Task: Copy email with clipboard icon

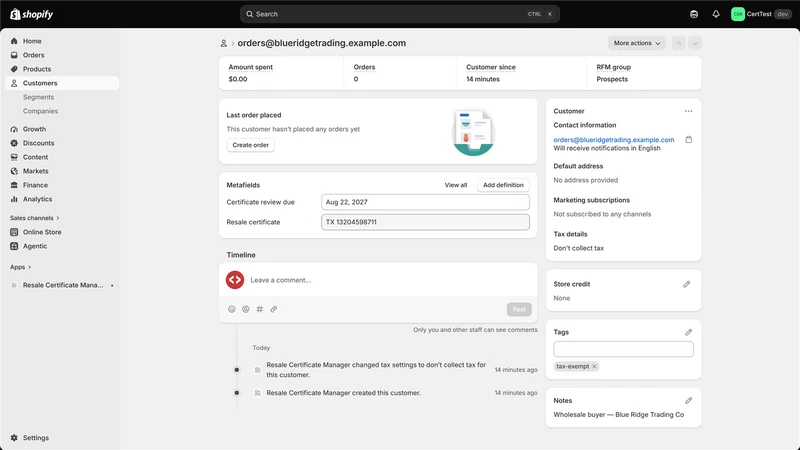Action: pyautogui.click(x=689, y=140)
